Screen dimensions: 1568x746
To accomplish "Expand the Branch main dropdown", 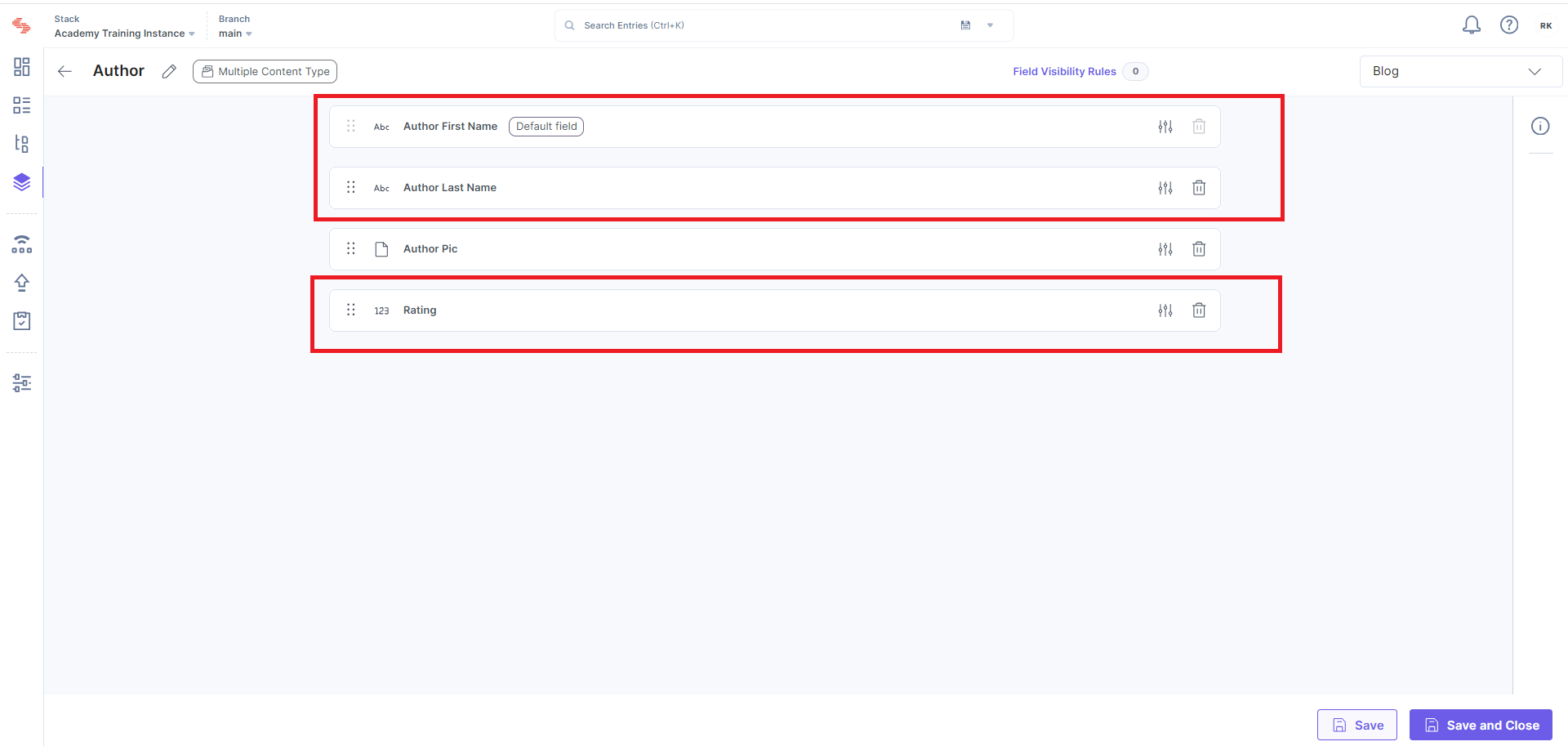I will (x=235, y=34).
